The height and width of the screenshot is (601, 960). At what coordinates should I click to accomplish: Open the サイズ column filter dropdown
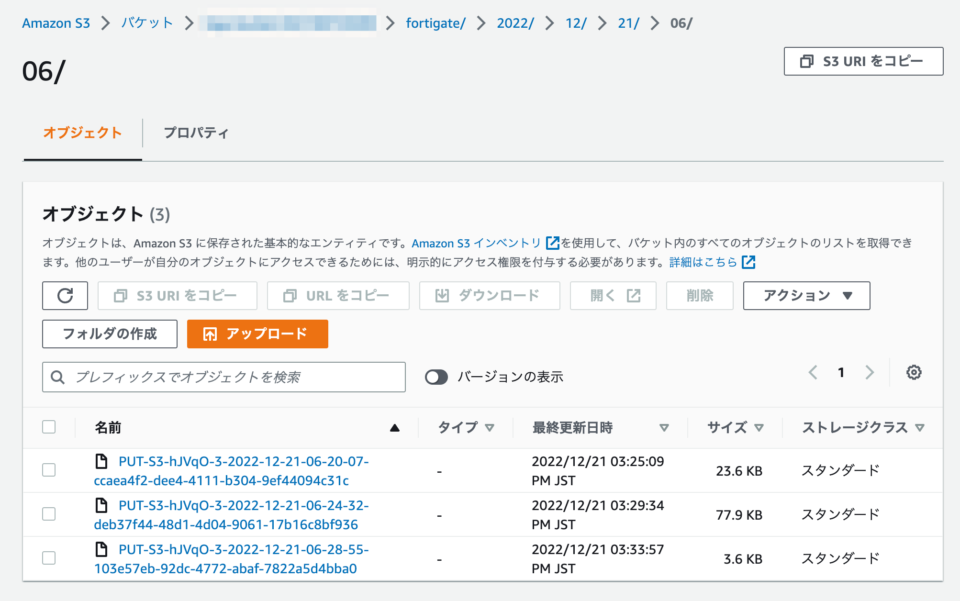760,427
